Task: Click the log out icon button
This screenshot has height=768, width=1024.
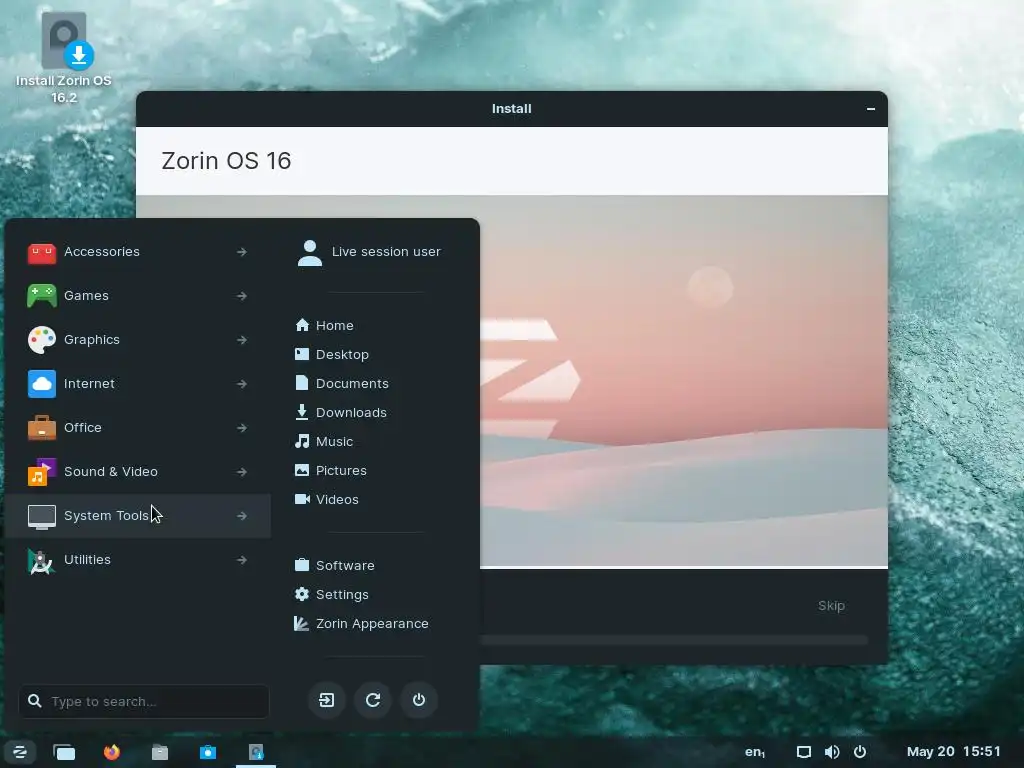Action: (327, 700)
